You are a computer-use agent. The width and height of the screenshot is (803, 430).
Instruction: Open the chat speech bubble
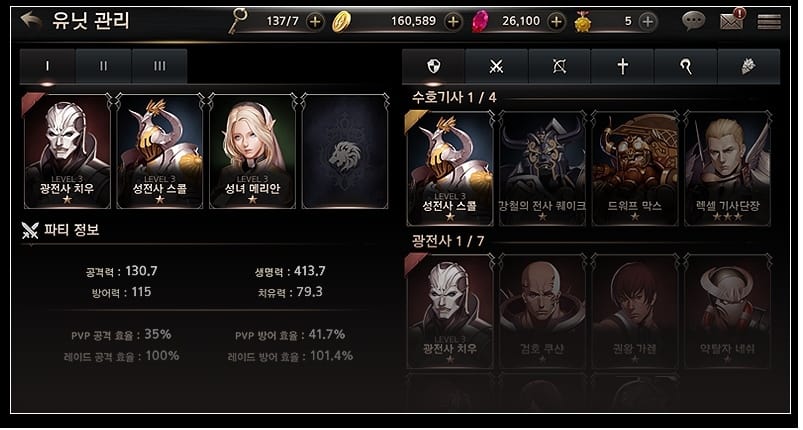693,21
